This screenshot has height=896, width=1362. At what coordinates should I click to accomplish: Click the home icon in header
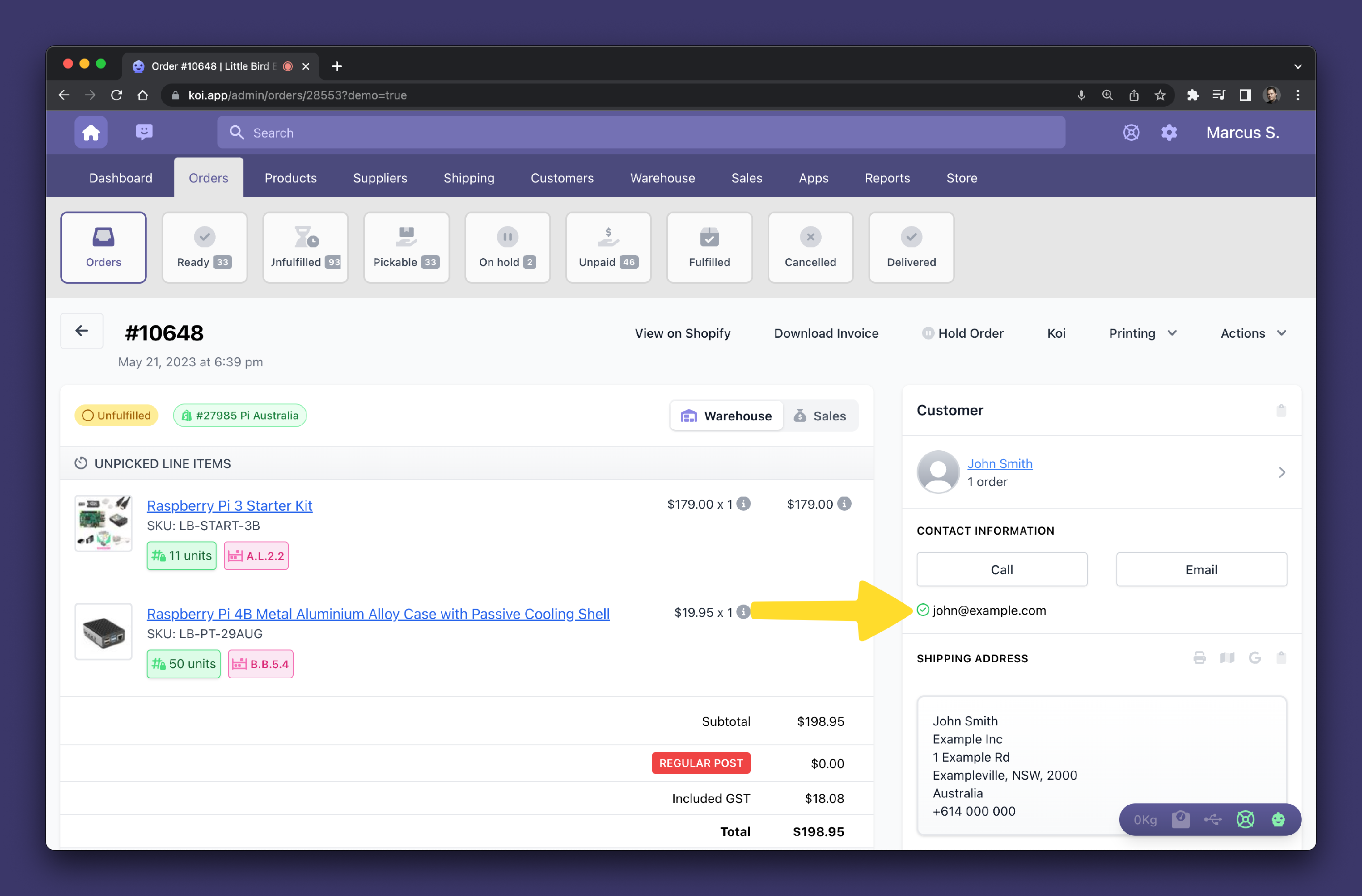point(90,133)
